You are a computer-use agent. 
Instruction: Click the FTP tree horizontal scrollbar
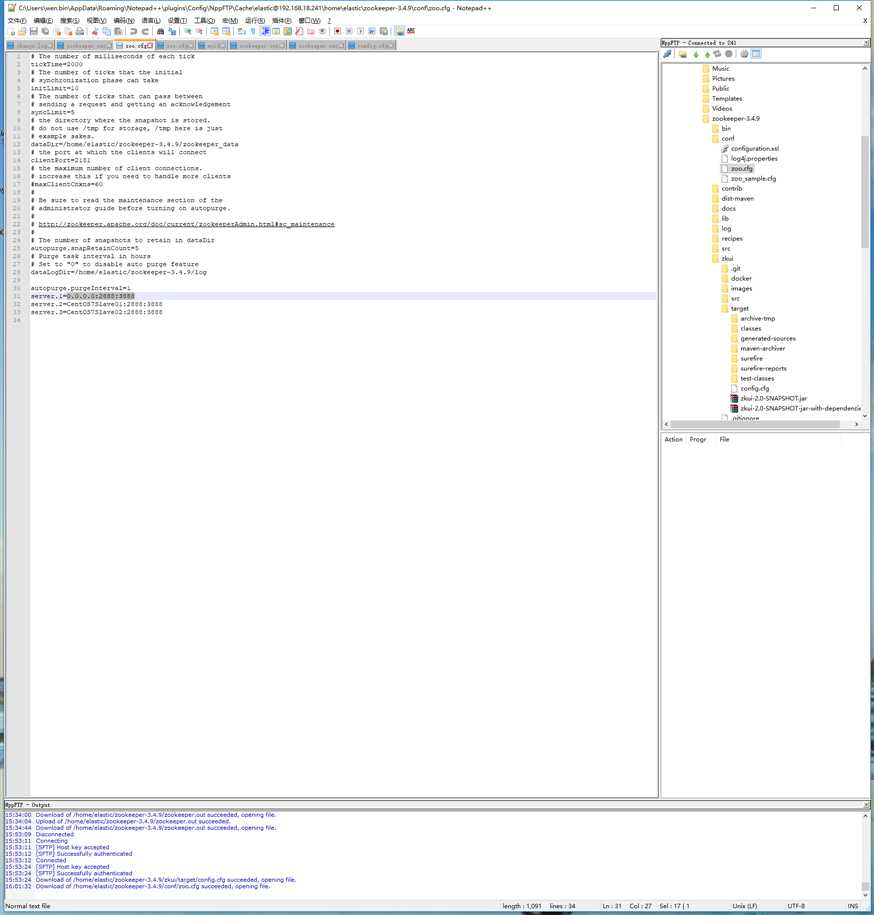tap(755, 424)
